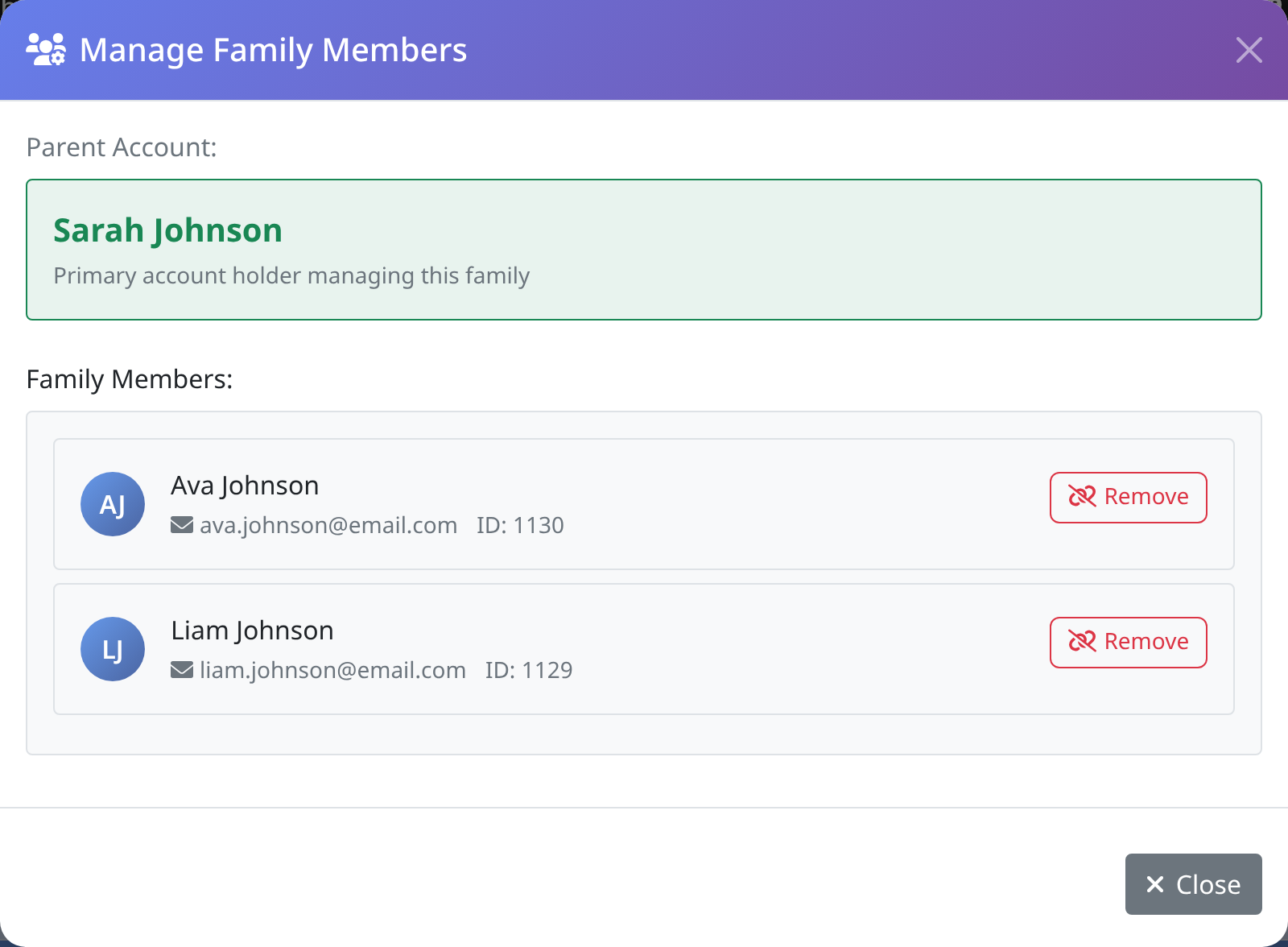The height and width of the screenshot is (947, 1288).
Task: Close the dialog with the header X icon
Action: coord(1249,50)
